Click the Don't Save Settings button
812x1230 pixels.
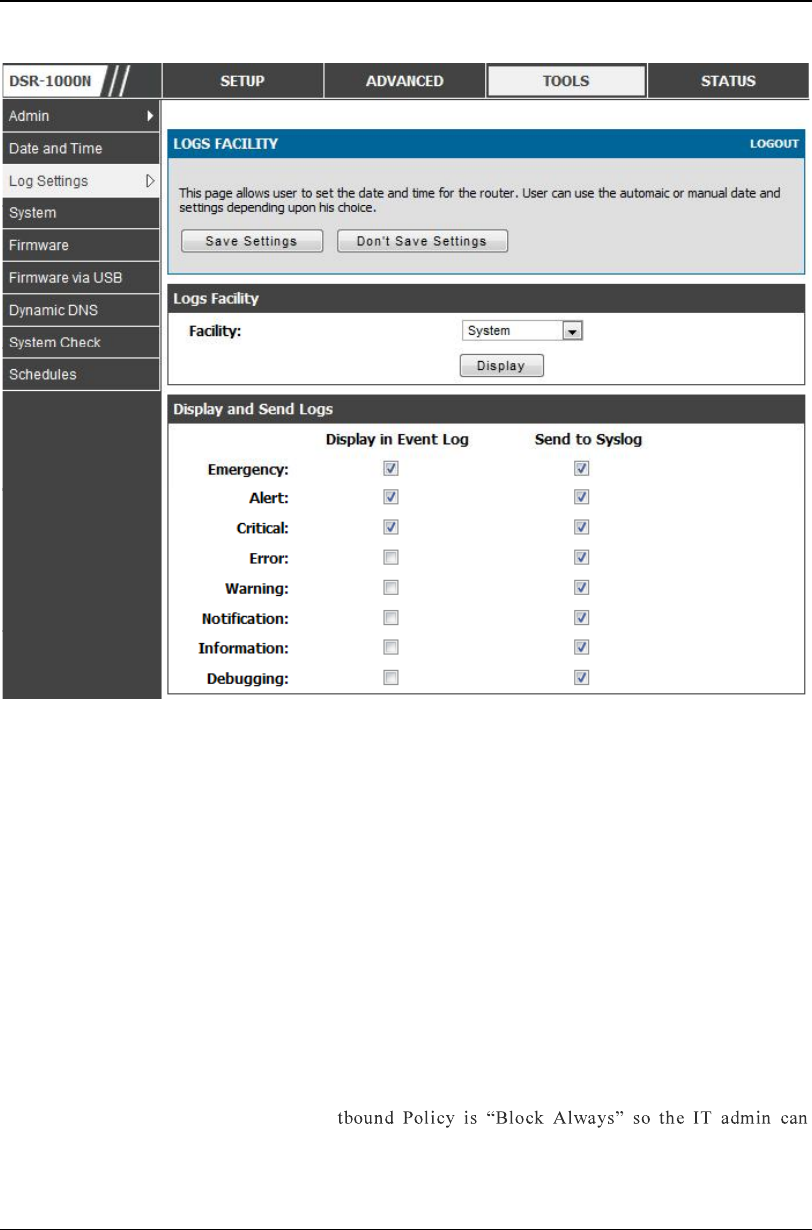tap(422, 241)
